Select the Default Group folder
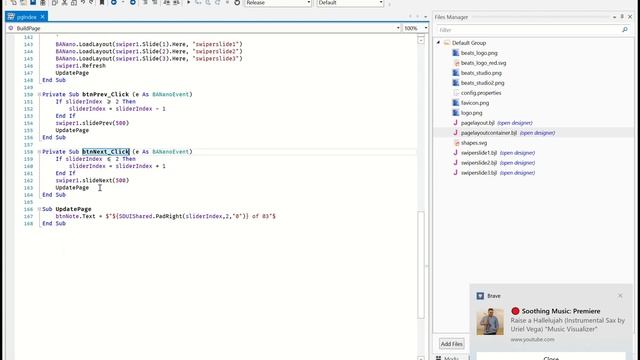The width and height of the screenshot is (640, 360). coord(469,43)
